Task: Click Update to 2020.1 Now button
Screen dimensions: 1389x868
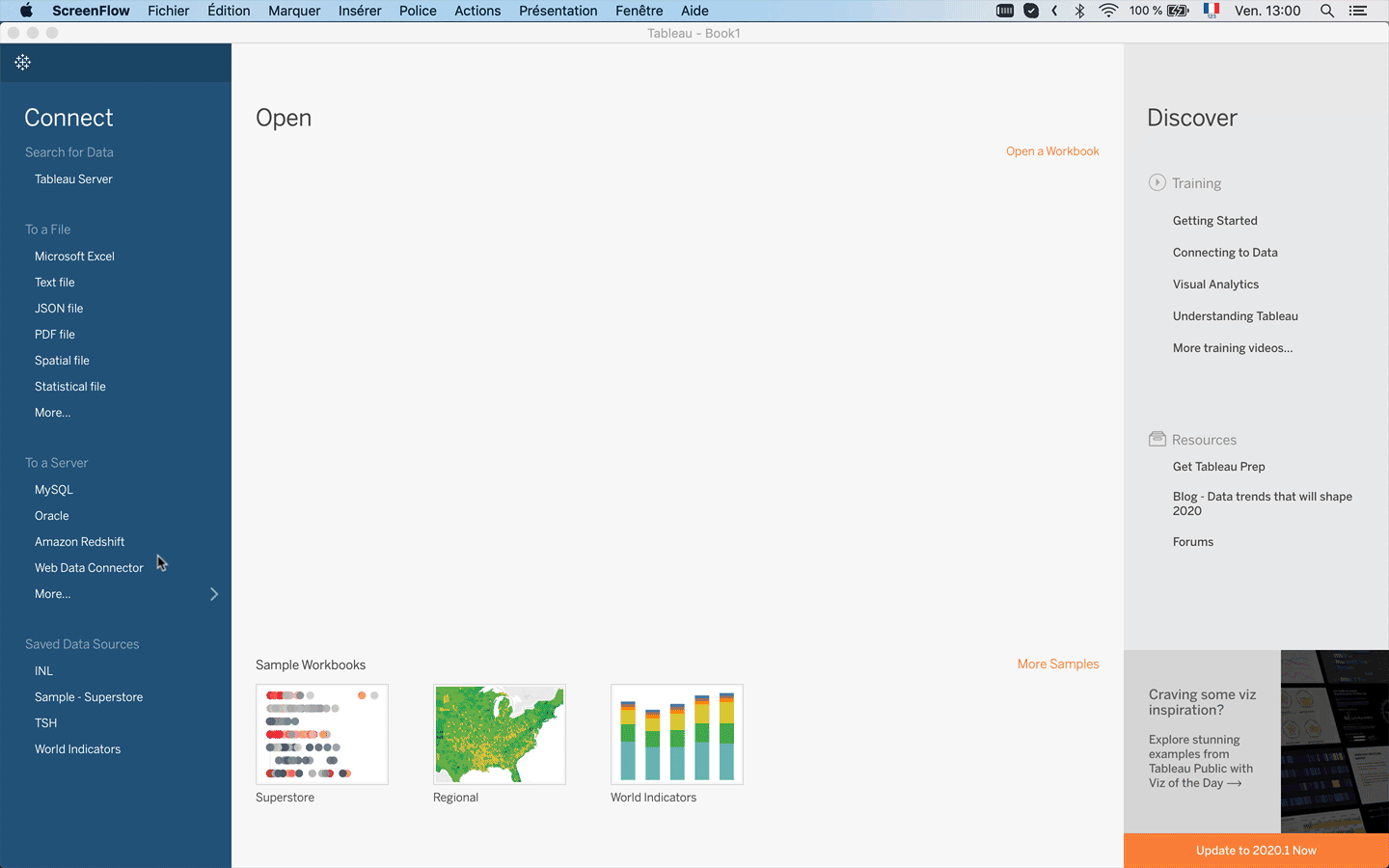Action: pyautogui.click(x=1256, y=851)
